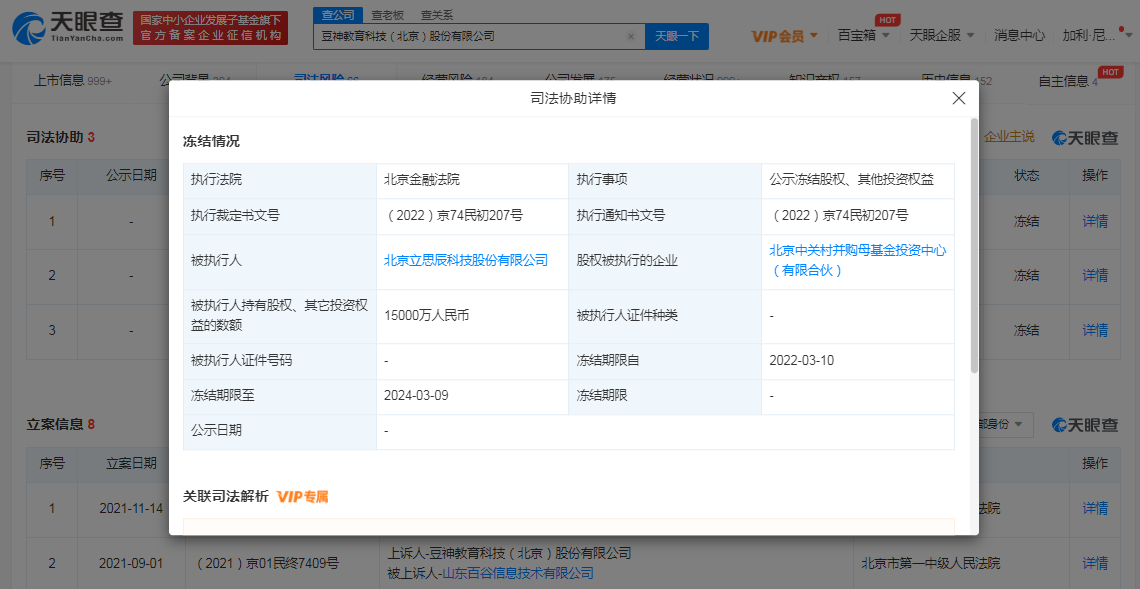1140x589 pixels.
Task: Open 详情 for 司法协助 row 2
Action: click(x=1095, y=276)
